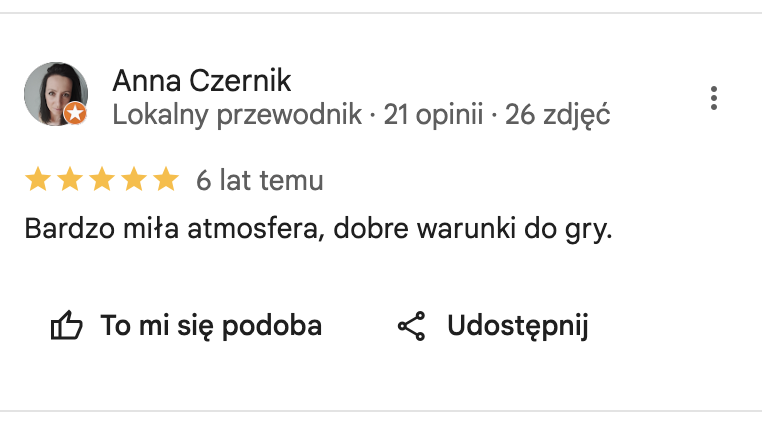Screen dimensions: 762x424
Task: Click the fifth star of the rating
Action: tap(166, 181)
